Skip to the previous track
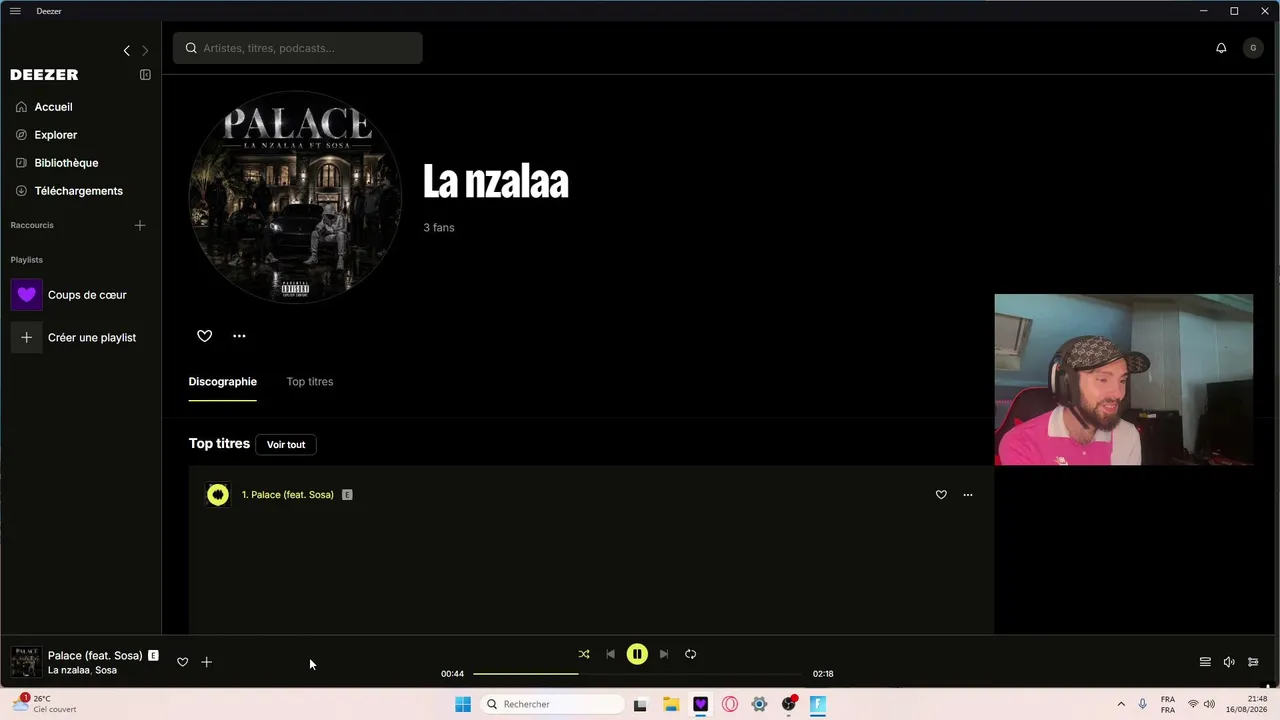1280x720 pixels. (x=610, y=654)
